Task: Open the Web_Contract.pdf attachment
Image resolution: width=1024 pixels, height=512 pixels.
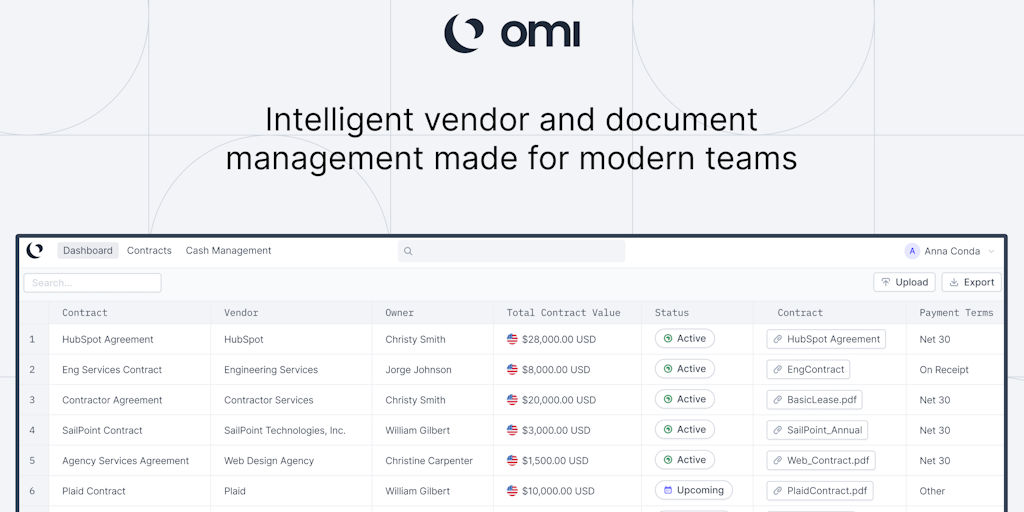Action: click(821, 460)
